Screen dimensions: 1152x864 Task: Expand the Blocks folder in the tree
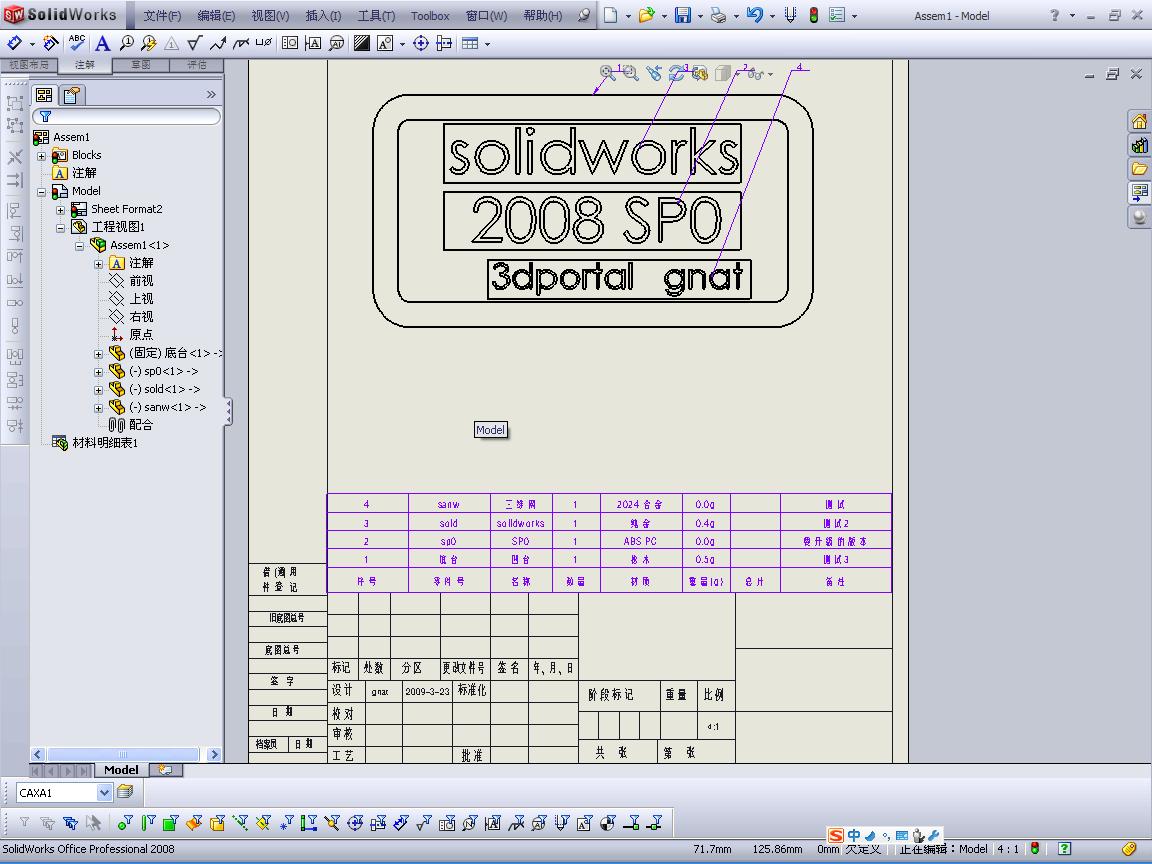tap(42, 156)
